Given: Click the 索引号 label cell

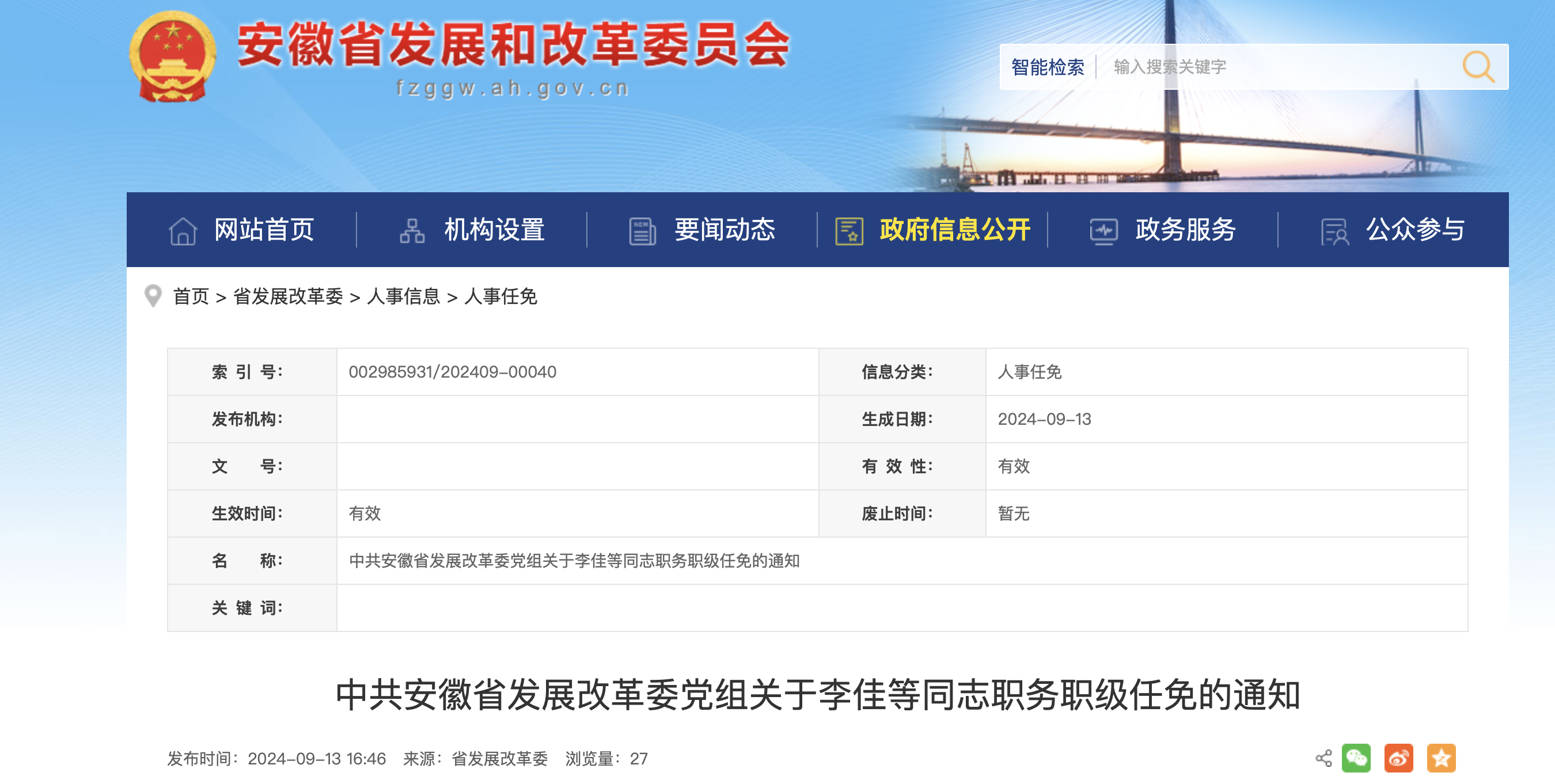Looking at the screenshot, I should 252,372.
